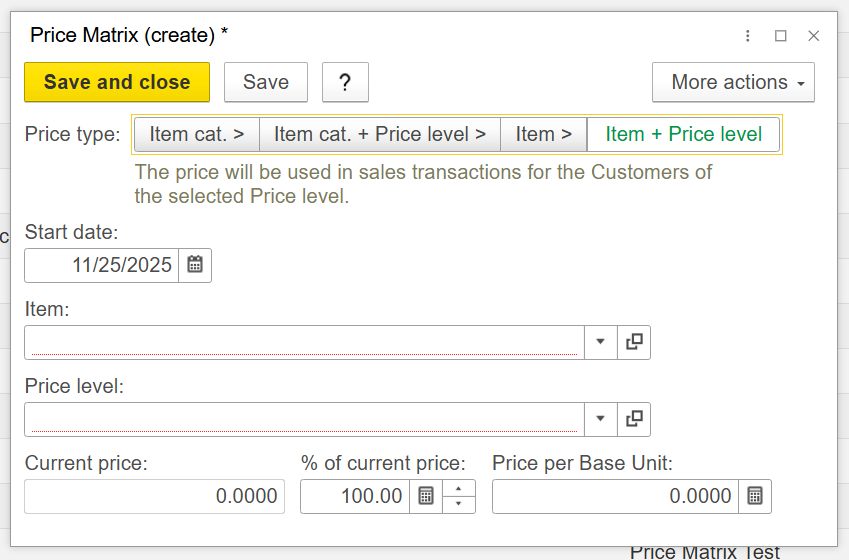This screenshot has height=560, width=849.
Task: Click the open icon beside Price level field
Action: [x=634, y=419]
